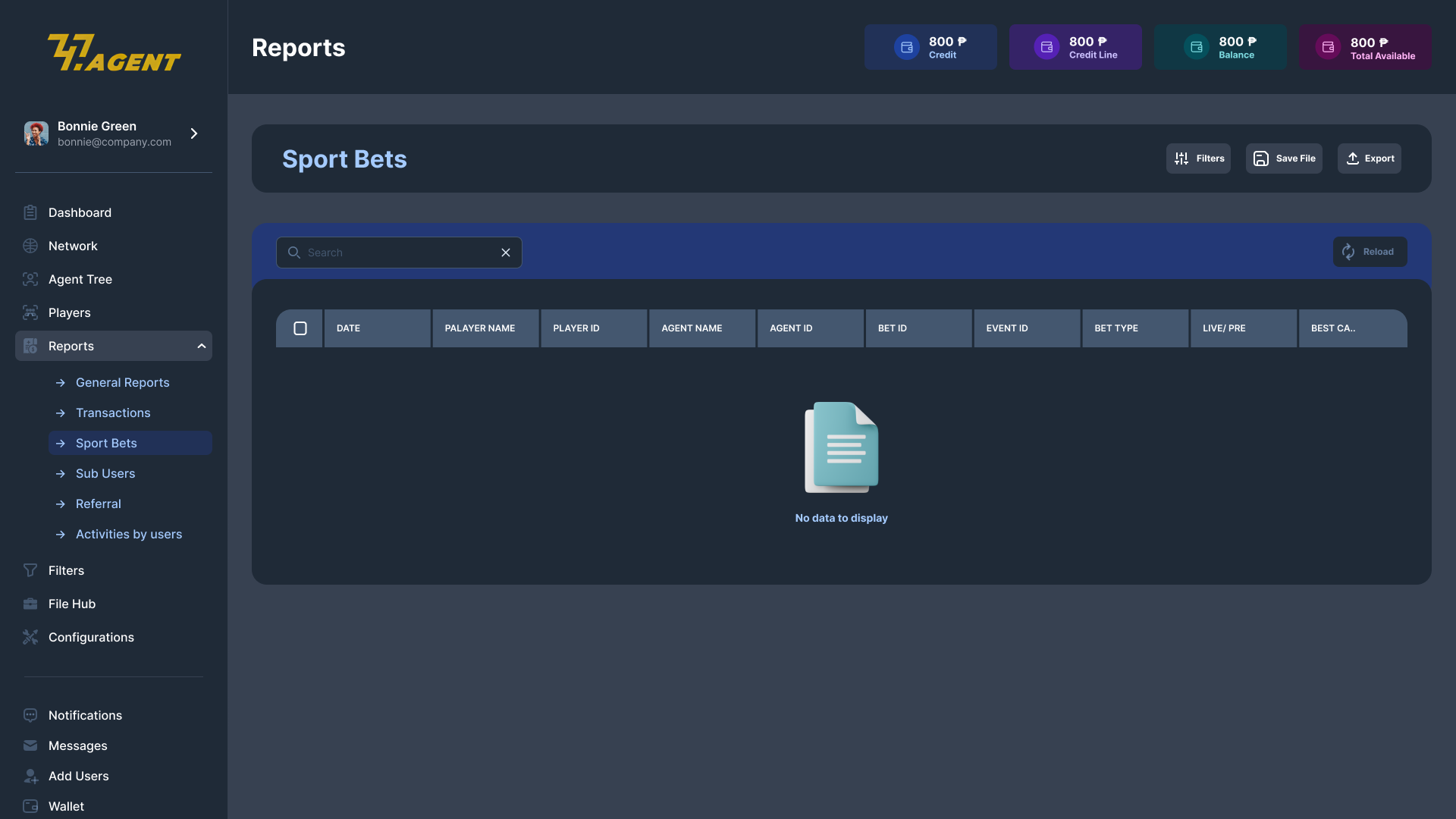Clear the search with the X icon
This screenshot has height=819, width=1456.
click(506, 253)
